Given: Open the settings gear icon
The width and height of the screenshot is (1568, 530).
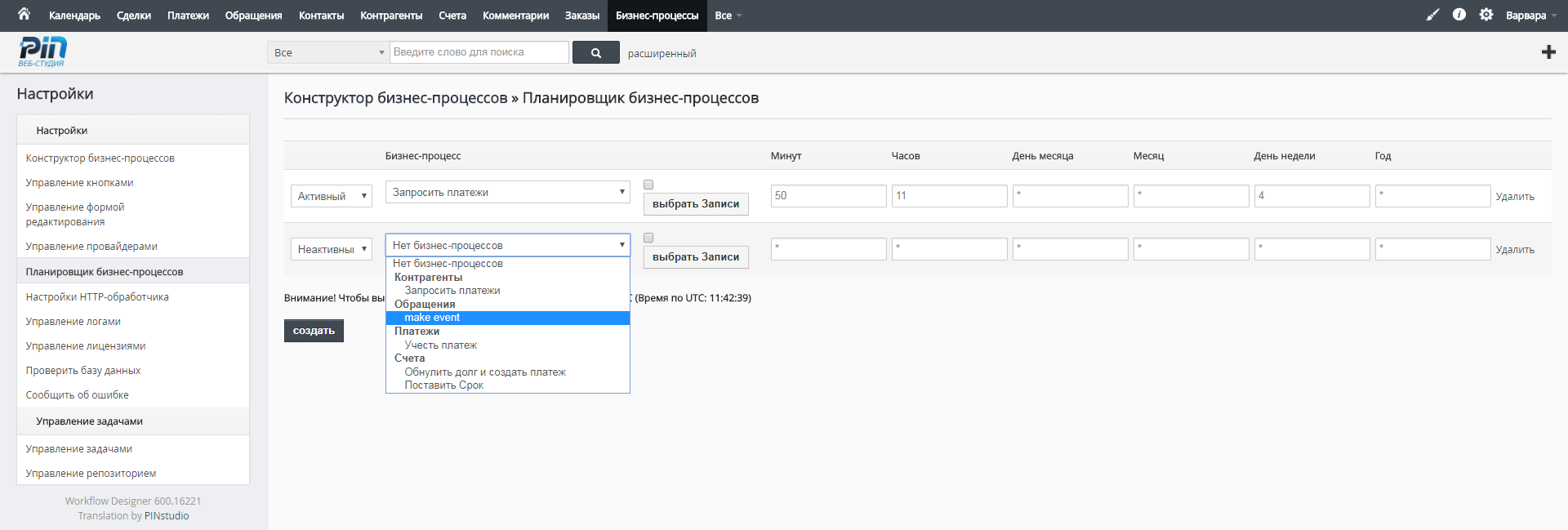Looking at the screenshot, I should click(x=1486, y=15).
